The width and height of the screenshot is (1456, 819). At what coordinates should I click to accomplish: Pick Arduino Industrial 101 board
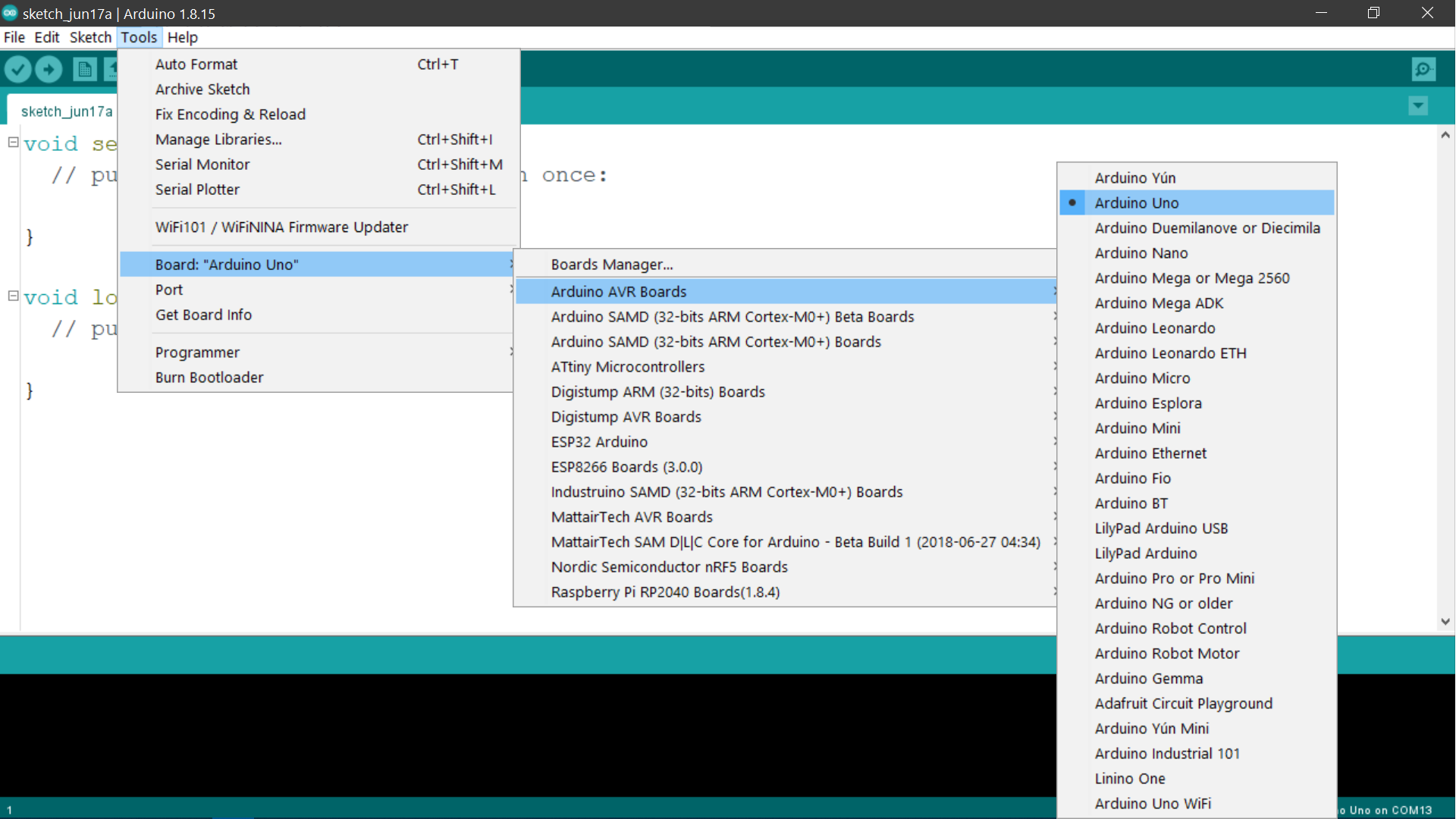click(1197, 753)
